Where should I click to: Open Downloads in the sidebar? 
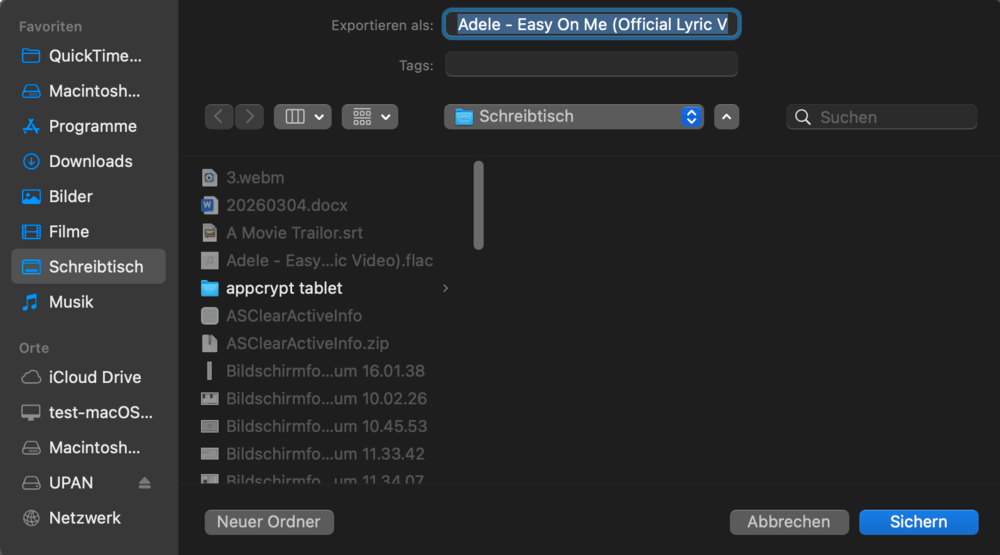coord(90,161)
